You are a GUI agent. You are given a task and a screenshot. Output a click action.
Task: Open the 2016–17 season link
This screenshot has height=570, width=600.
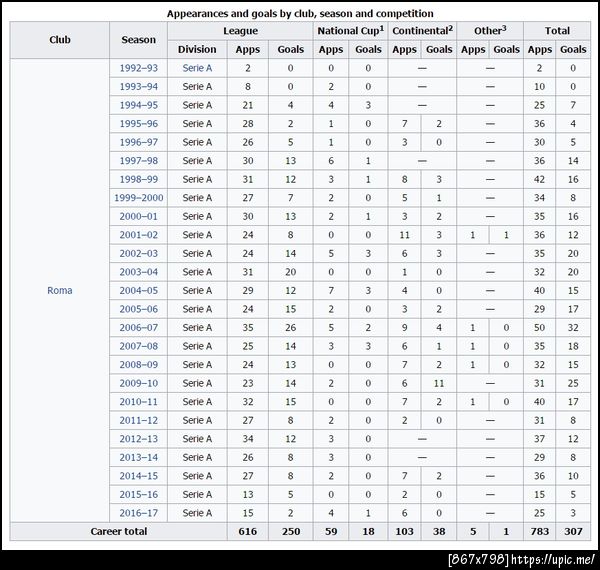139,513
